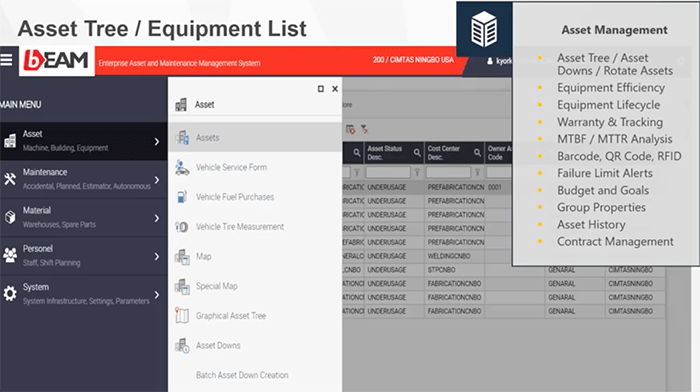Select Assets in the Asset submenu
700x392 pixels.
tap(255, 138)
